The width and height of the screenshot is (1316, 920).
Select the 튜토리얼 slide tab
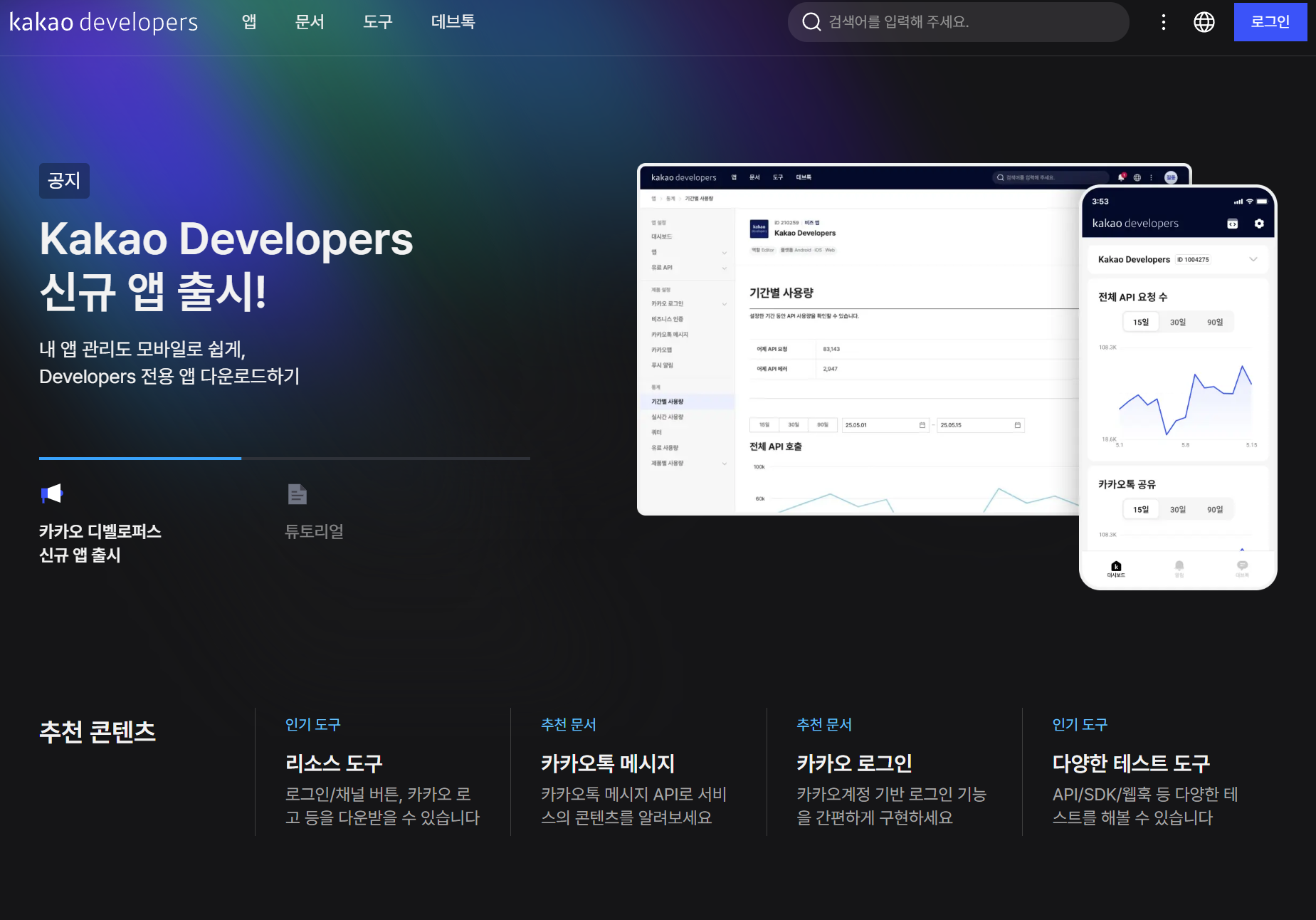point(314,531)
